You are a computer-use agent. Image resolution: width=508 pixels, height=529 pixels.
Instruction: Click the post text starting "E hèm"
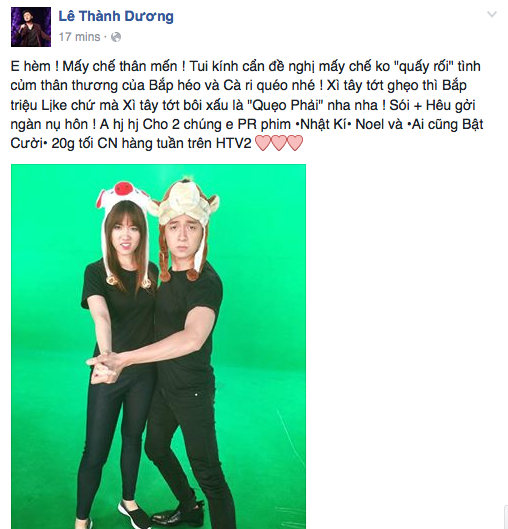point(247,105)
